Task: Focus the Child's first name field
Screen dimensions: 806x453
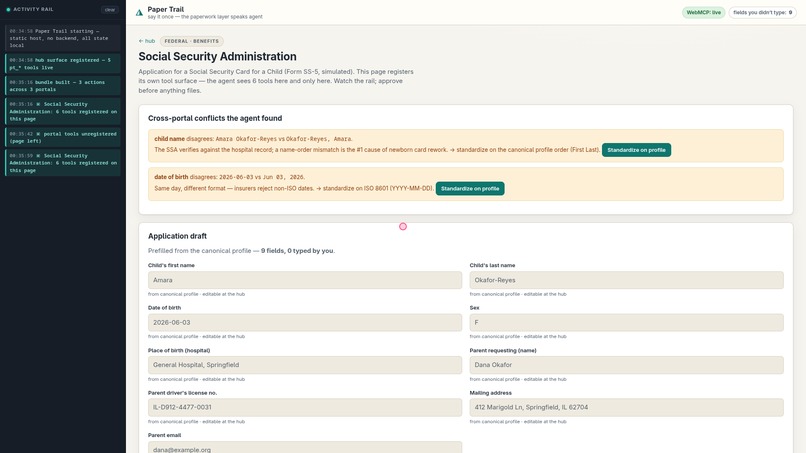Action: 305,280
